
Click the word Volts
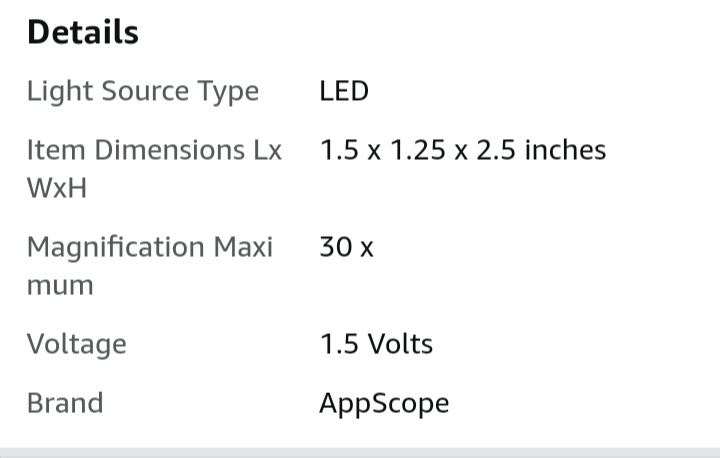click(x=399, y=344)
